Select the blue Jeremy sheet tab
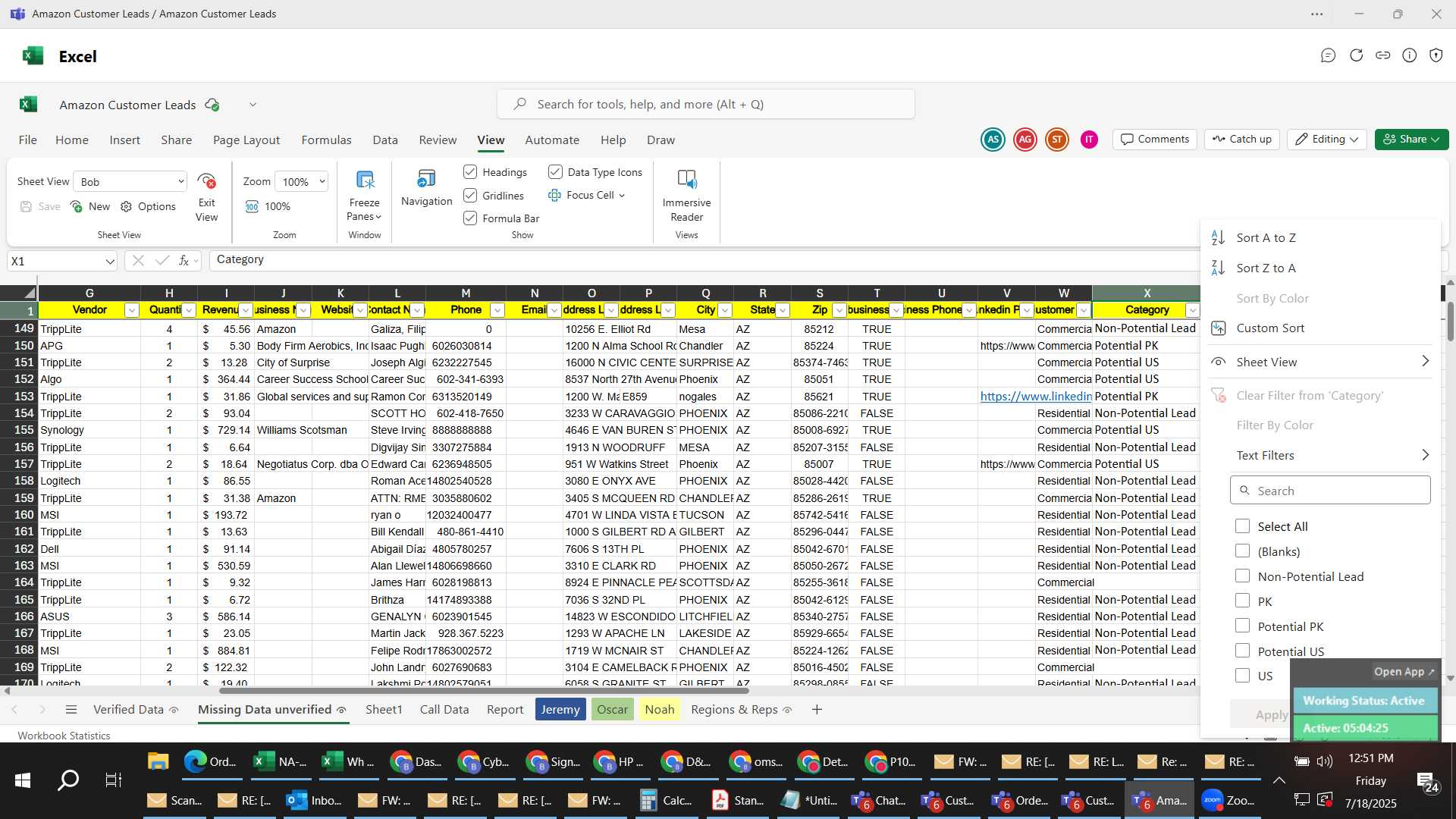 [x=560, y=709]
